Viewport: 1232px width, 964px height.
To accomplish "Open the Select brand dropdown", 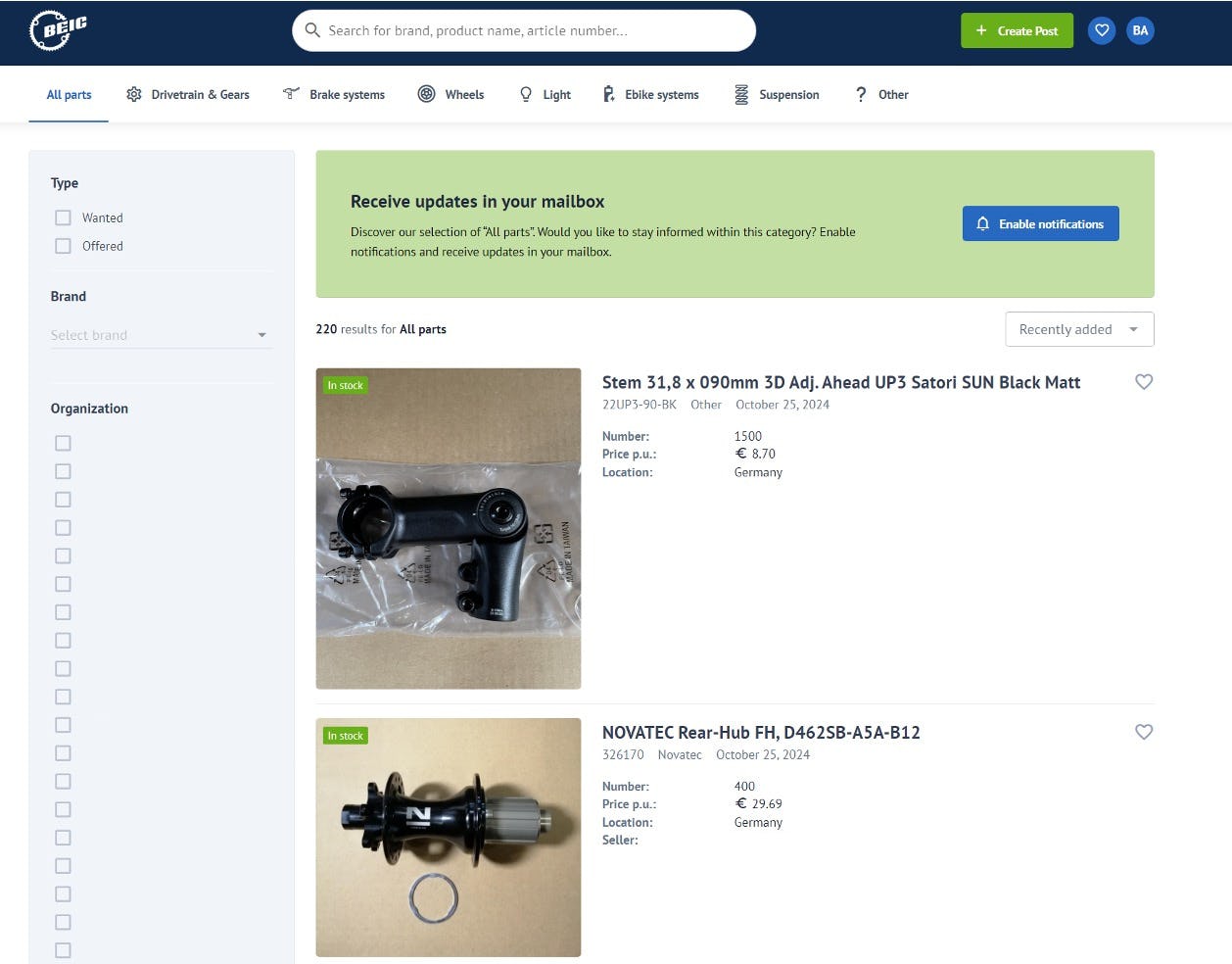I will pos(160,335).
